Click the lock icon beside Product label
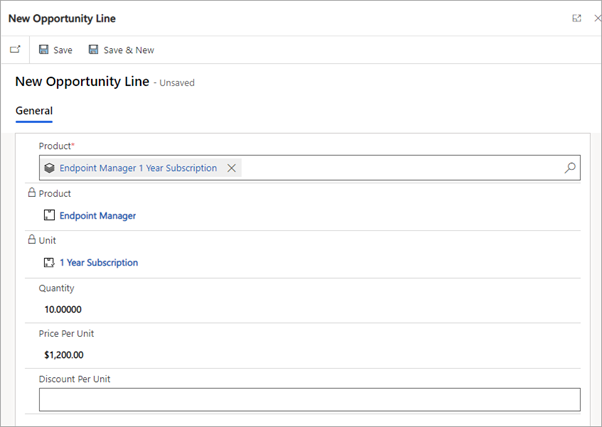 [x=32, y=192]
